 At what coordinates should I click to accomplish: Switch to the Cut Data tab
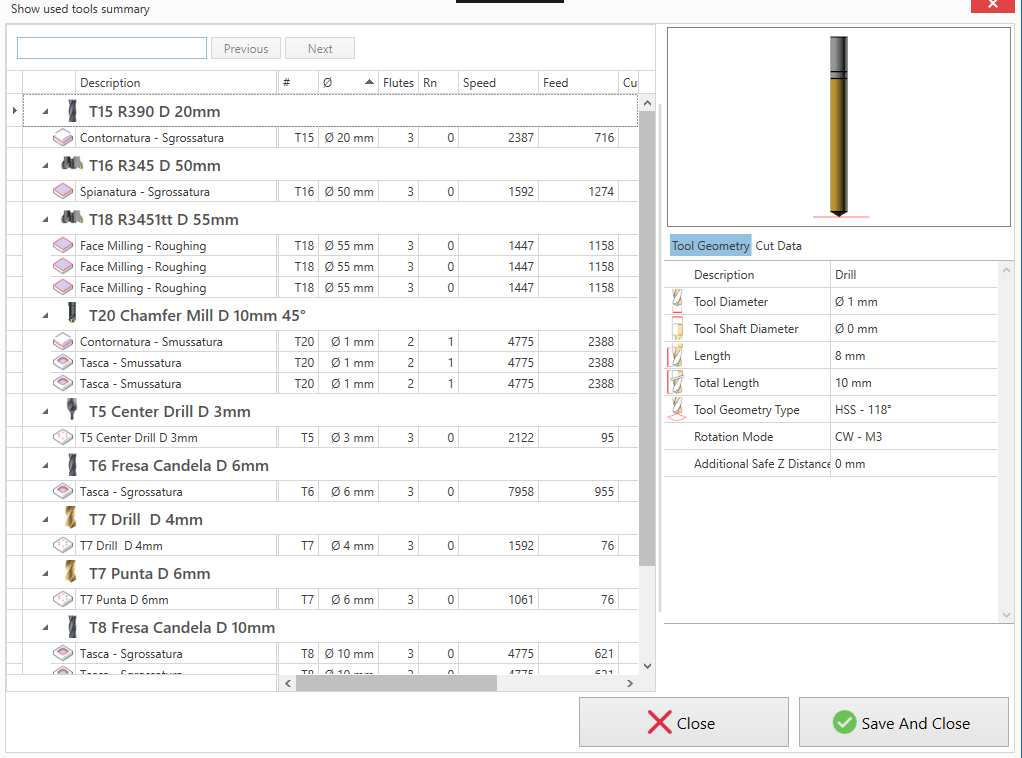tap(778, 246)
